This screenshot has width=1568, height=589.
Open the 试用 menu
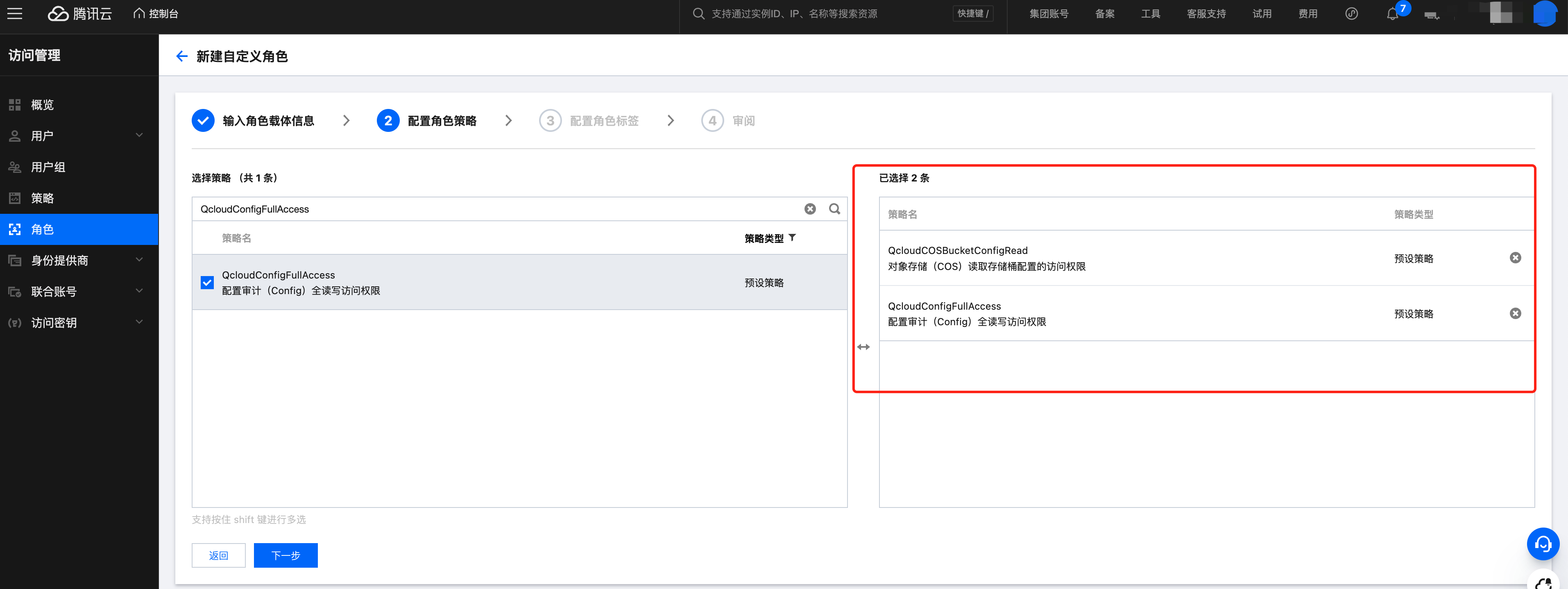pyautogui.click(x=1262, y=14)
